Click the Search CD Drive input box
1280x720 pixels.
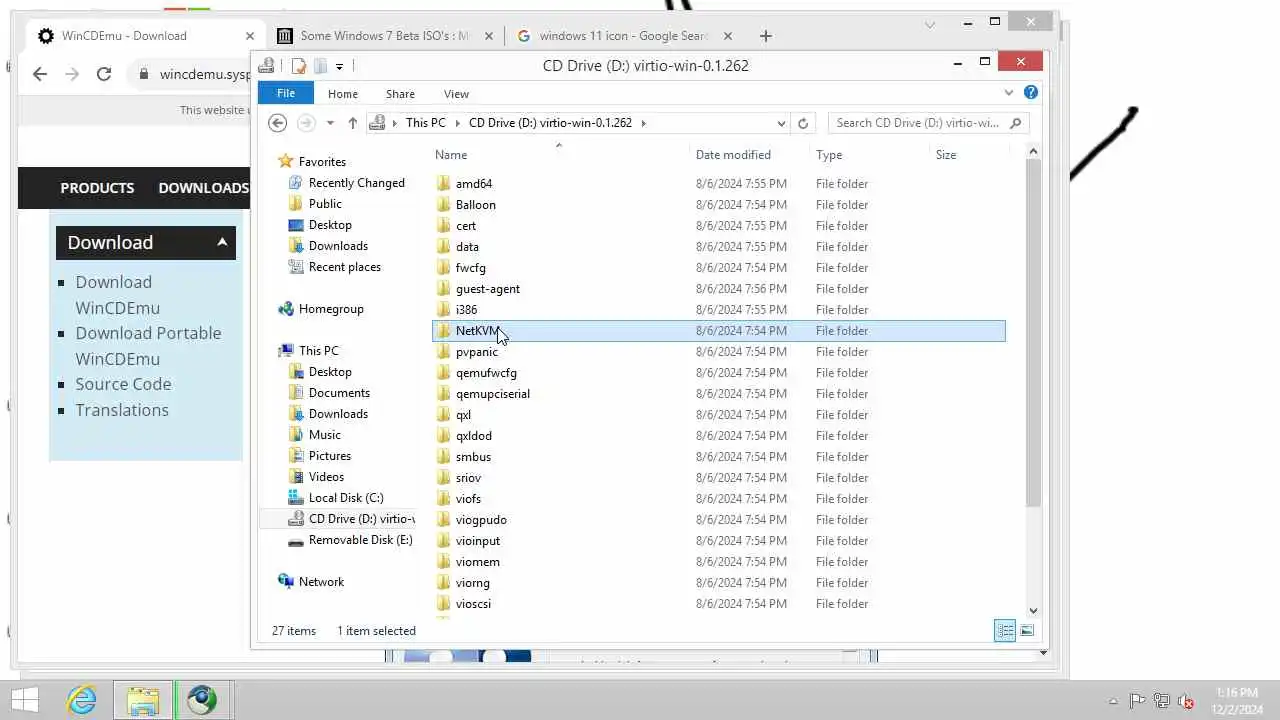point(919,123)
